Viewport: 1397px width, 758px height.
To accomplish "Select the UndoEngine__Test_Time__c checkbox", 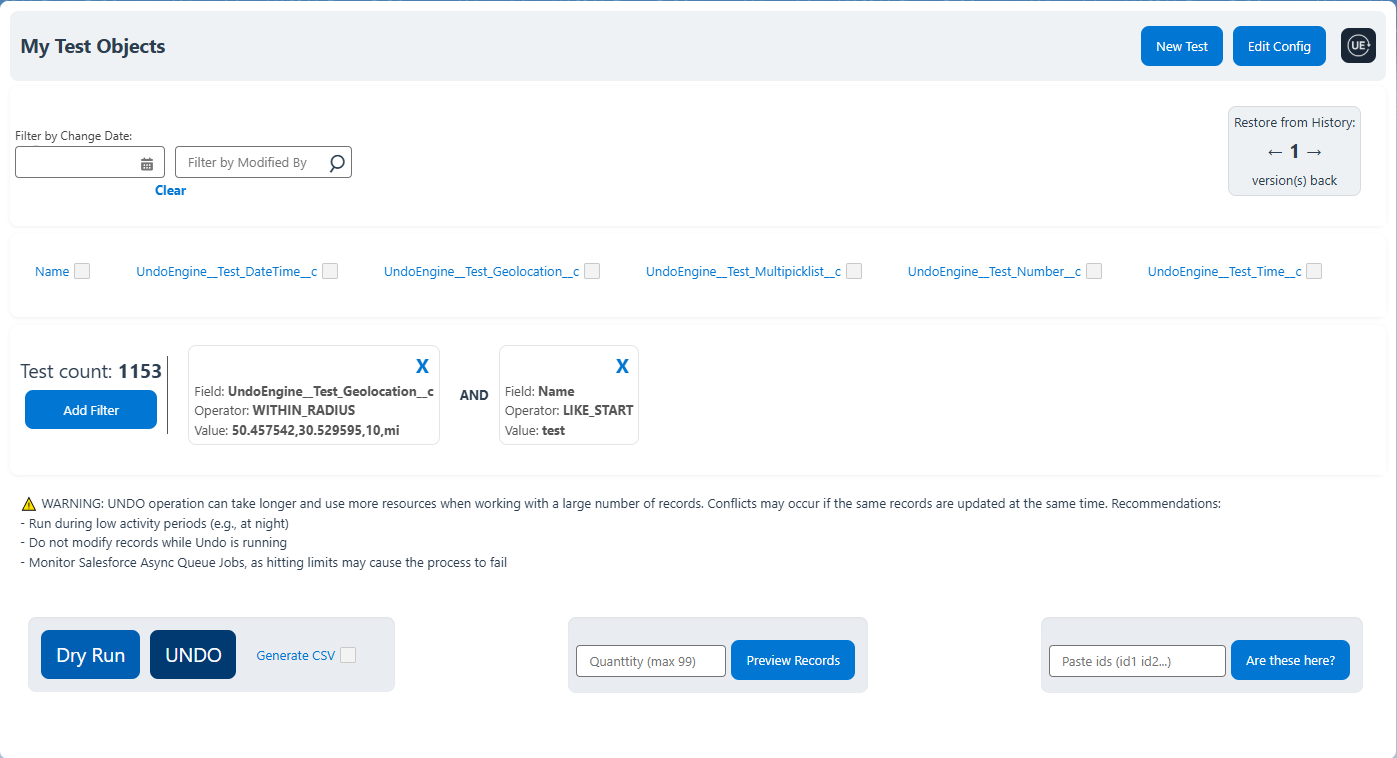I will [1314, 271].
